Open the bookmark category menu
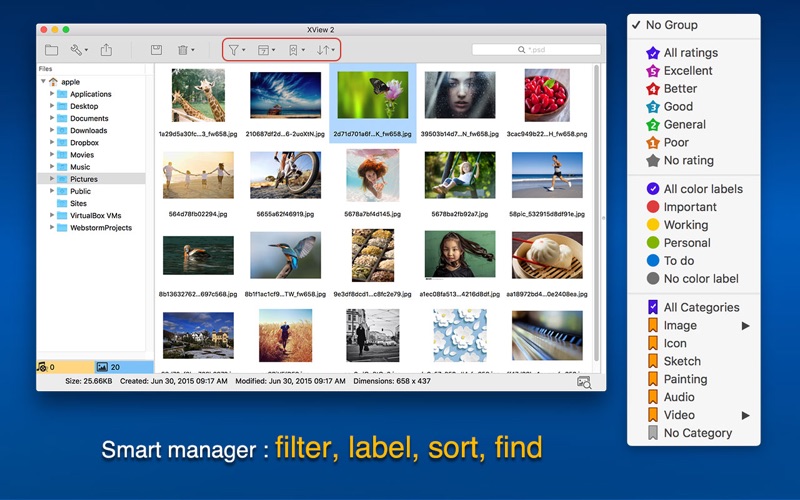Viewport: 800px width, 500px height. [296, 50]
